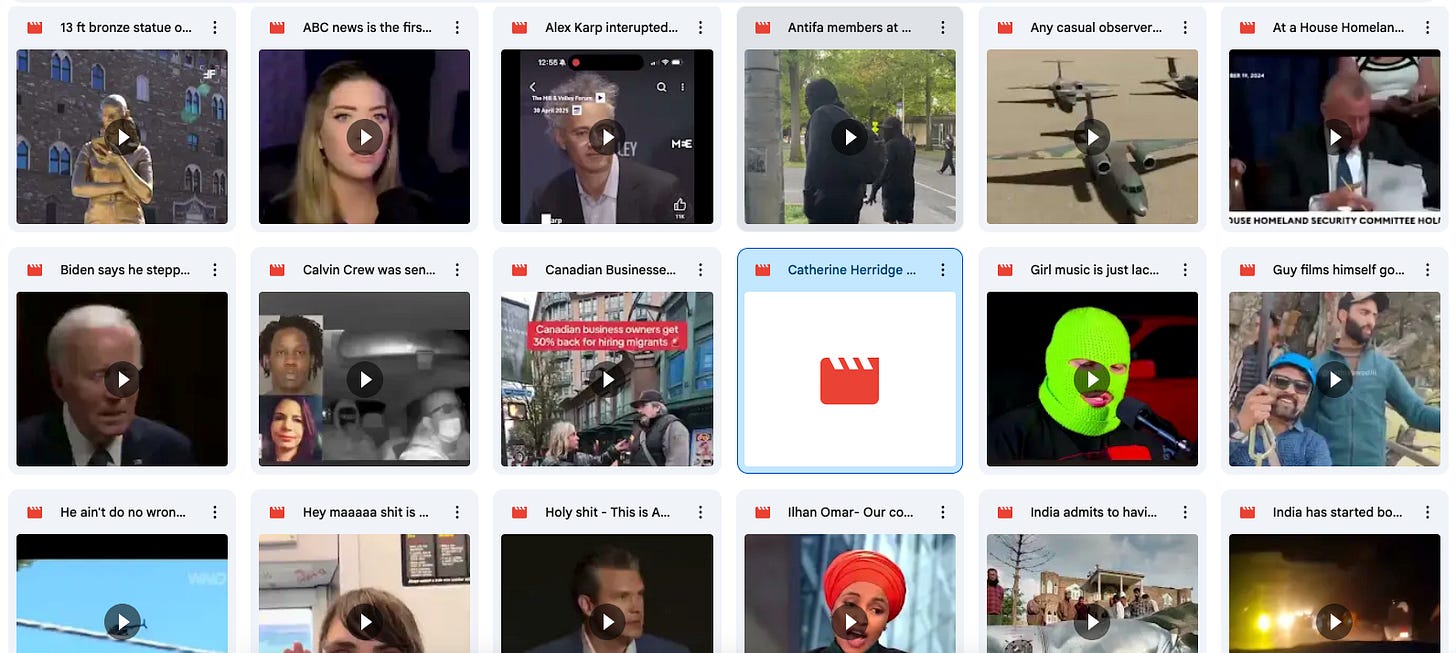Open more actions for "Hey maaaaa shit is ..."

457,512
